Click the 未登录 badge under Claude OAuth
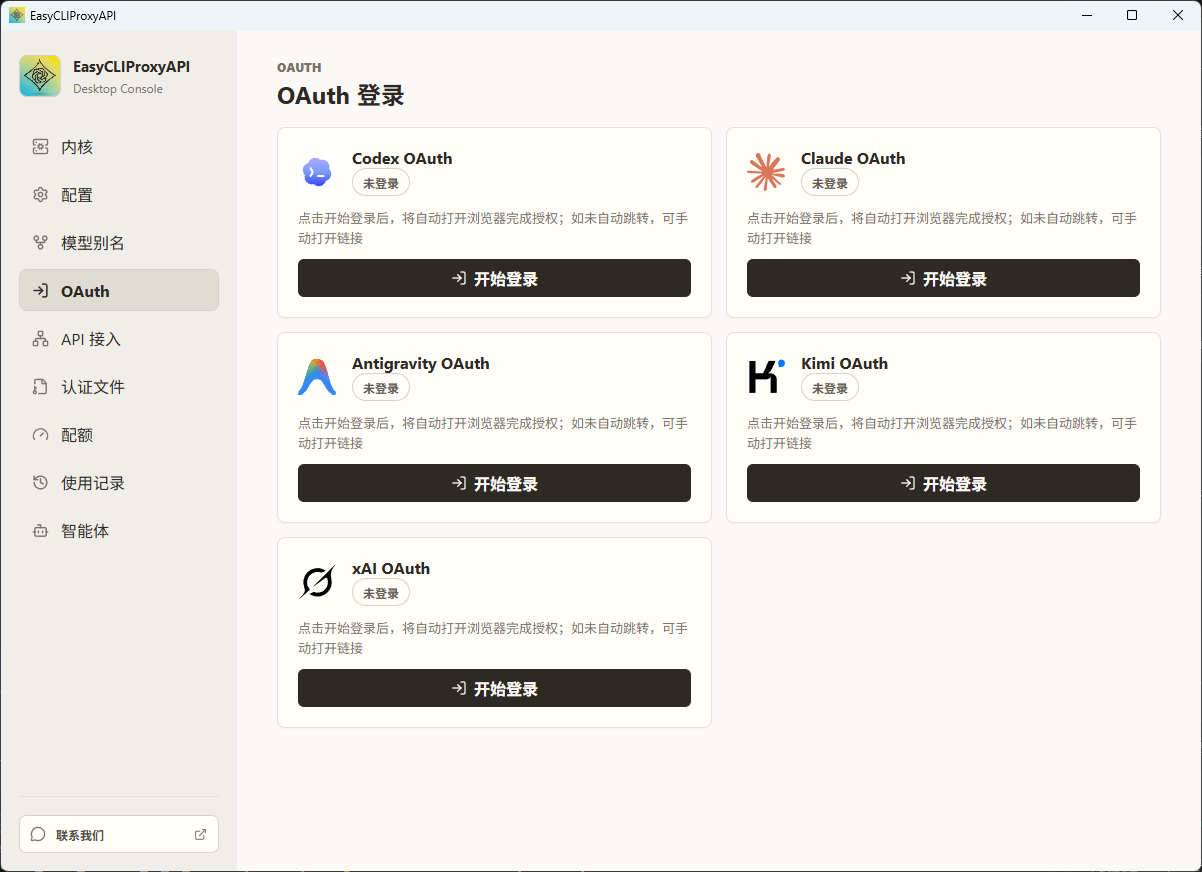 pyautogui.click(x=830, y=183)
